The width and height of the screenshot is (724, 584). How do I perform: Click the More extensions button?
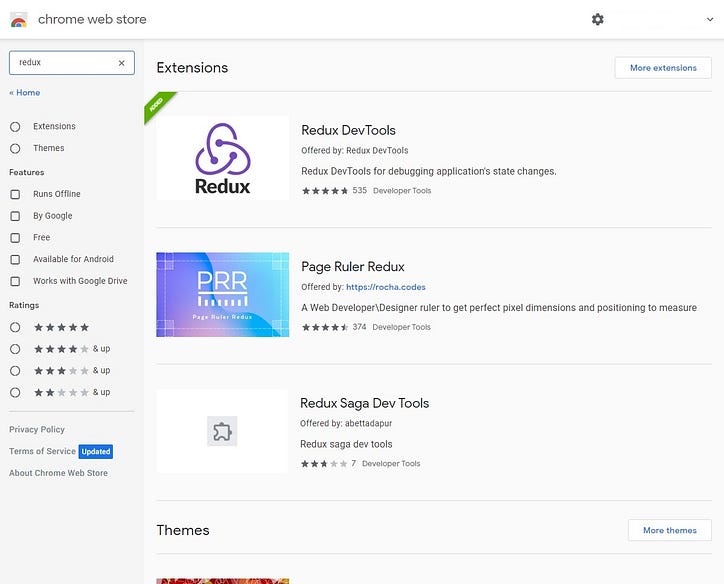pyautogui.click(x=663, y=68)
